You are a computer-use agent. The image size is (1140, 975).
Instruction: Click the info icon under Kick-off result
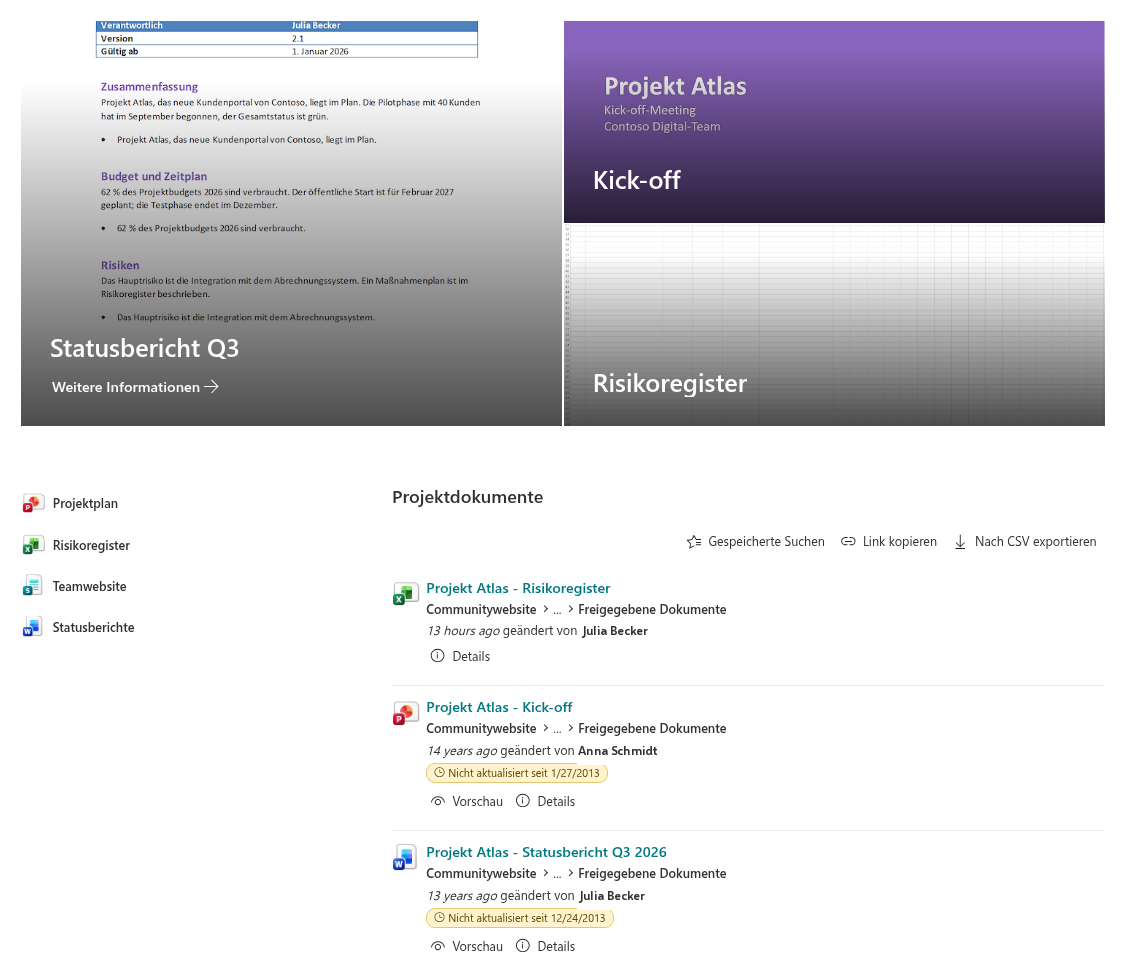[x=523, y=801]
